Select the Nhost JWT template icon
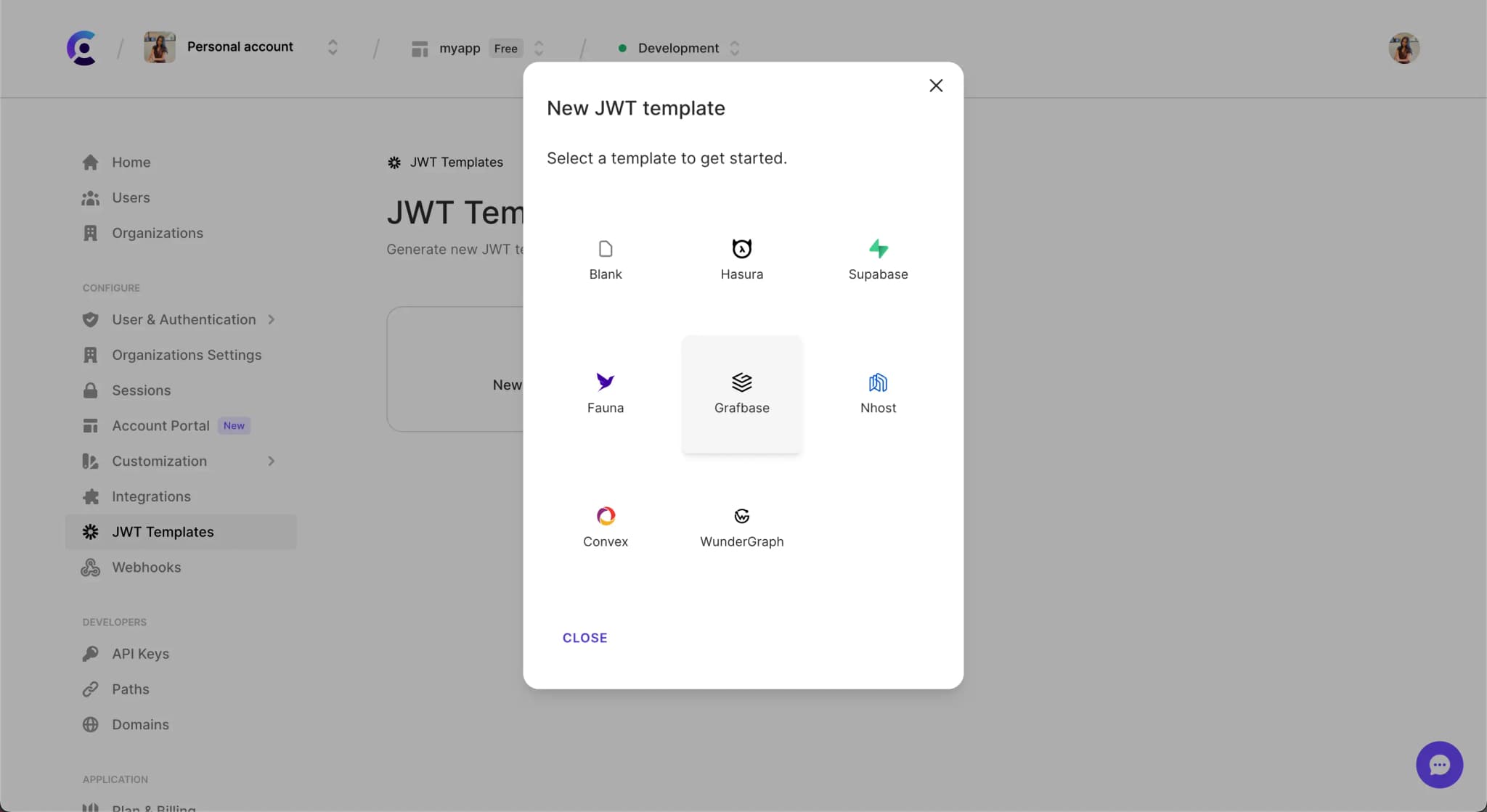Viewport: 1487px width, 812px height. pyautogui.click(x=878, y=382)
